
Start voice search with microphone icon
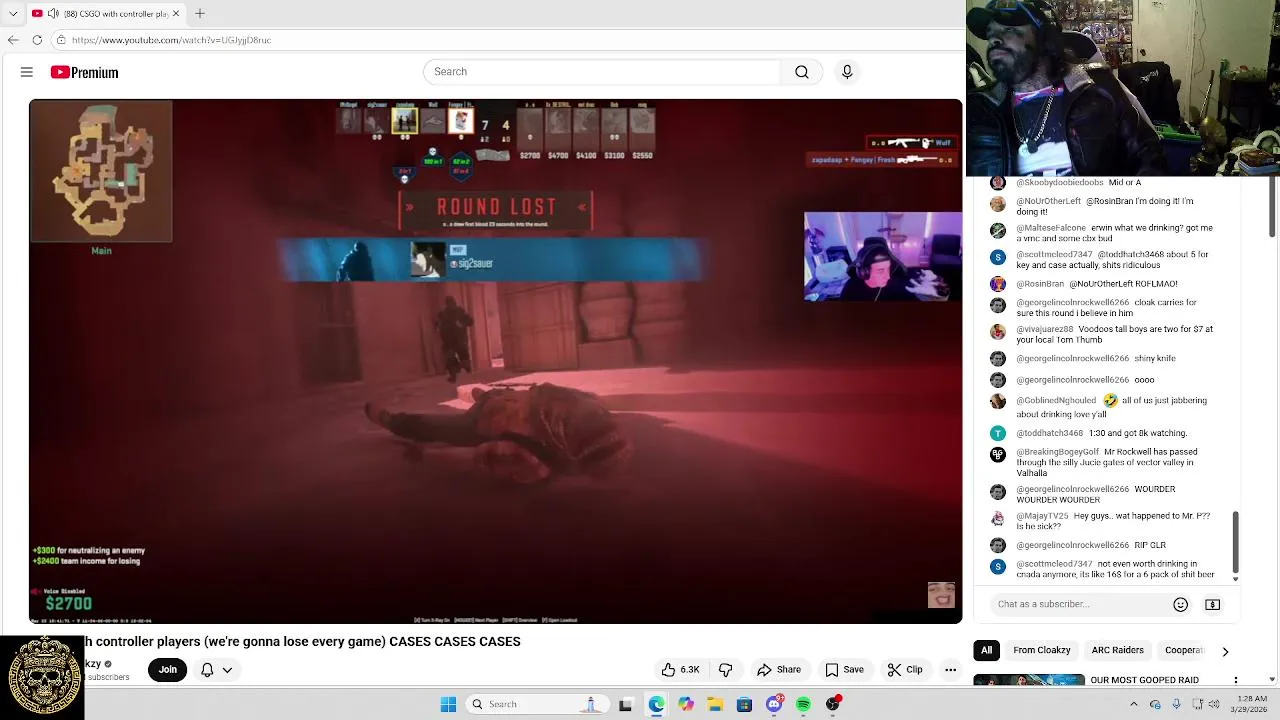point(847,72)
